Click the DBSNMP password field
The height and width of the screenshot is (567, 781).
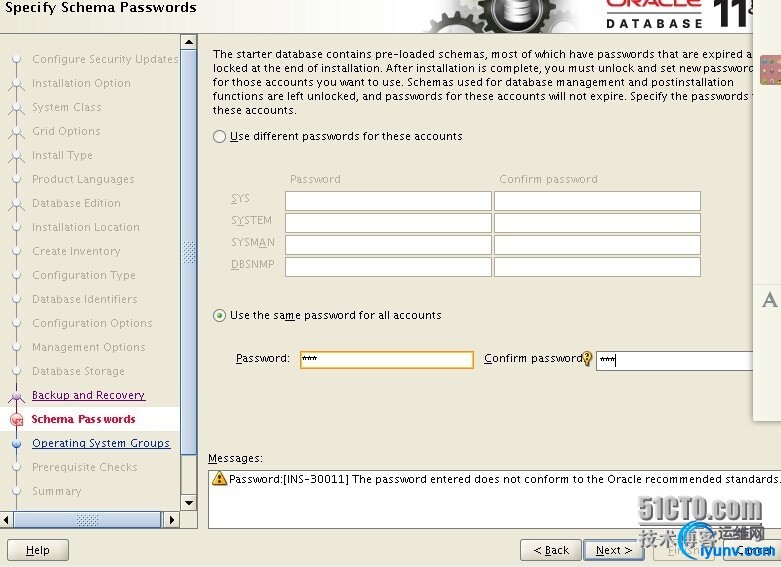pyautogui.click(x=388, y=267)
